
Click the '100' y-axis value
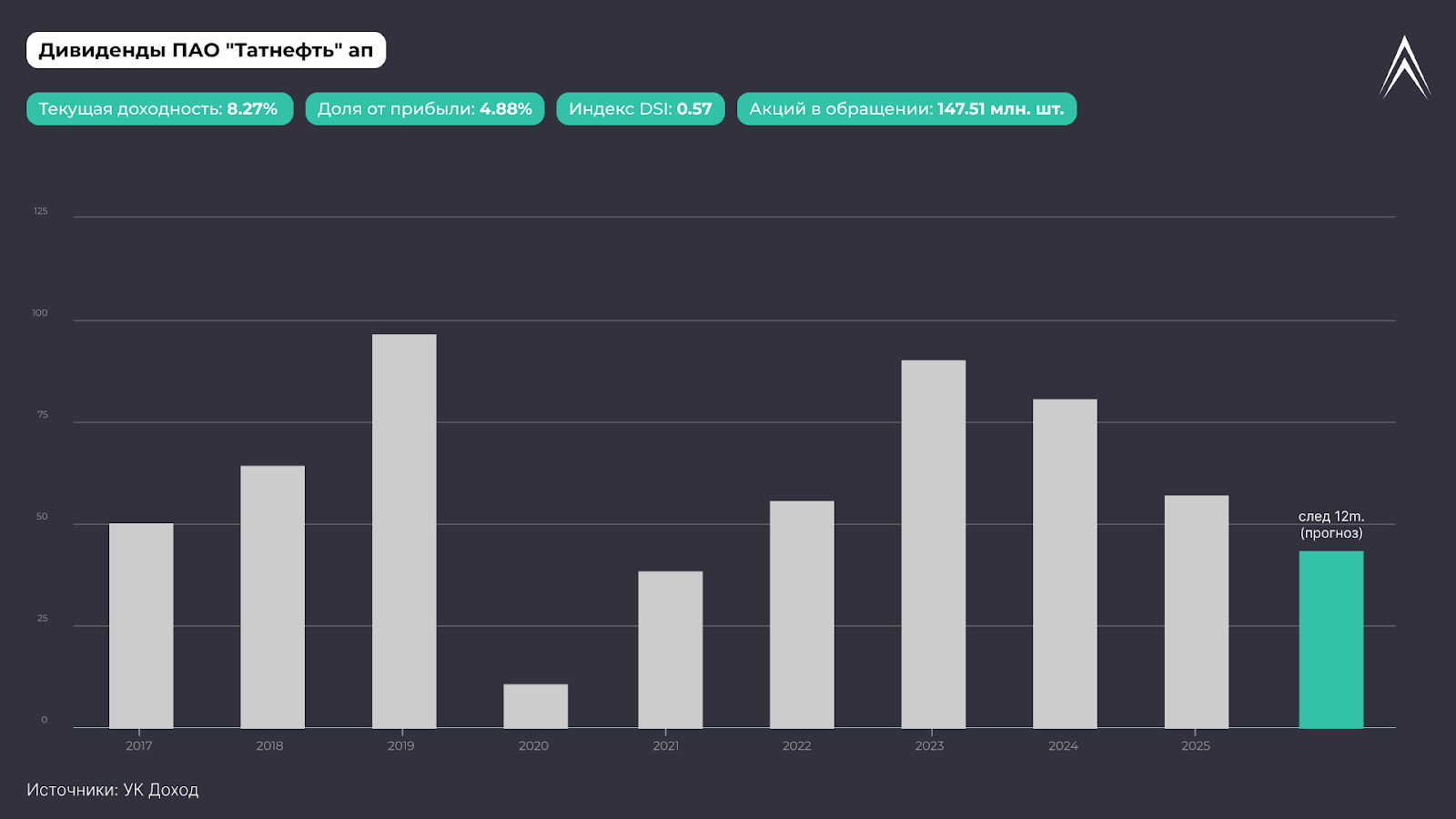[x=40, y=313]
